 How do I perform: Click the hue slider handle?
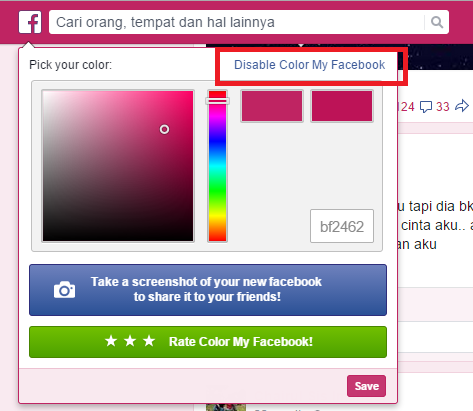click(x=218, y=101)
